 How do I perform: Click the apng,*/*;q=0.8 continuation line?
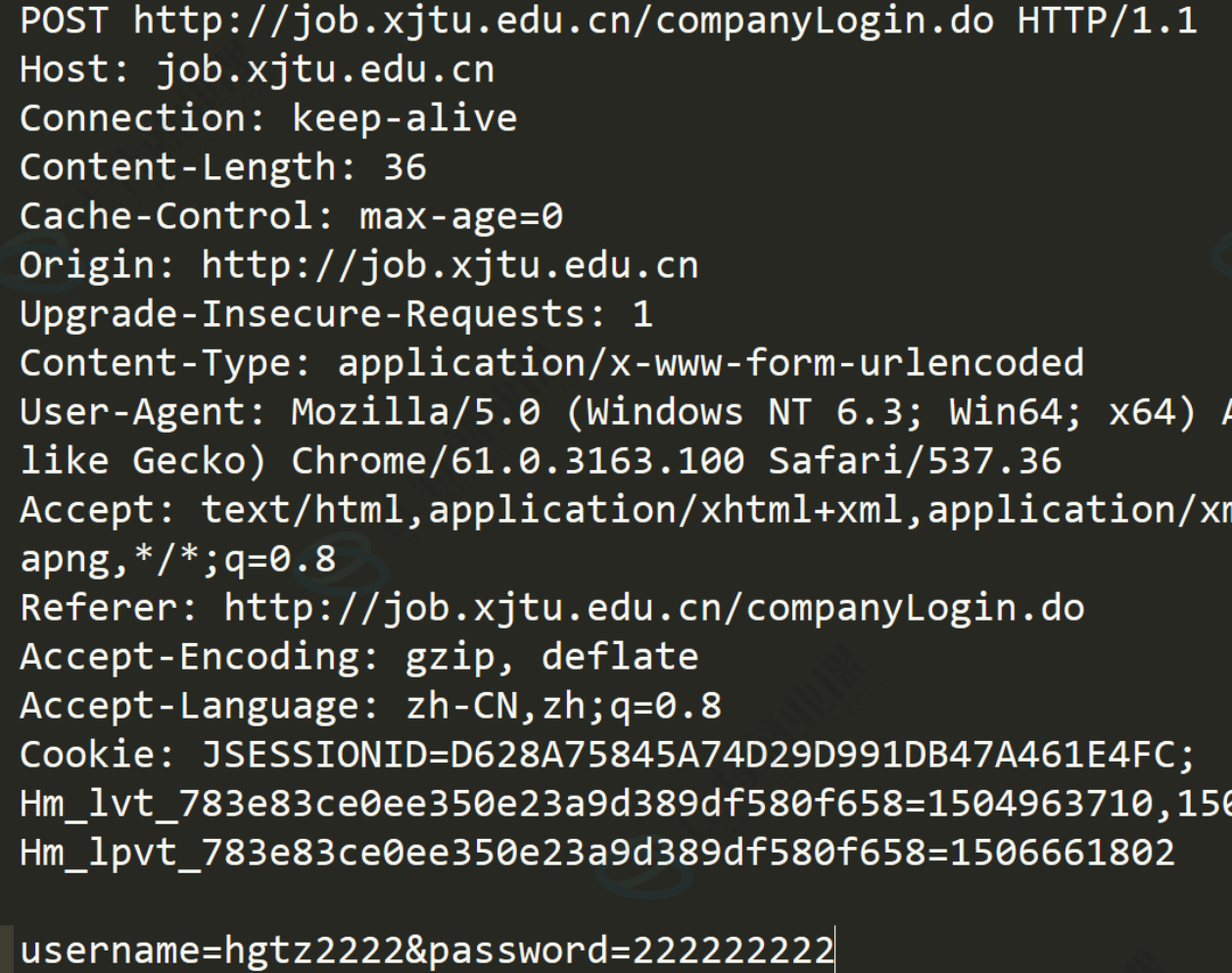coord(177,559)
